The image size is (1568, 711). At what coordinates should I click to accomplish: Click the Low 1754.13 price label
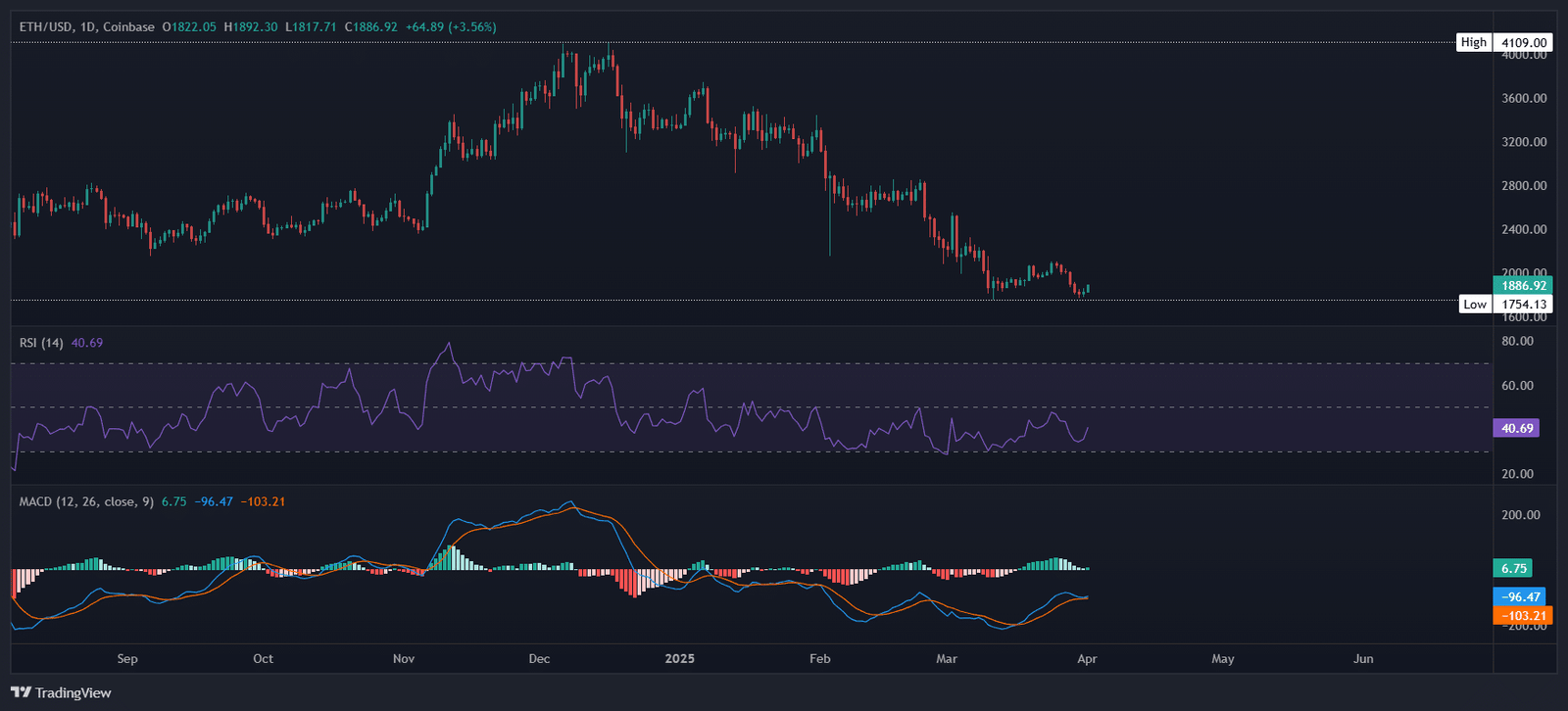(1523, 304)
